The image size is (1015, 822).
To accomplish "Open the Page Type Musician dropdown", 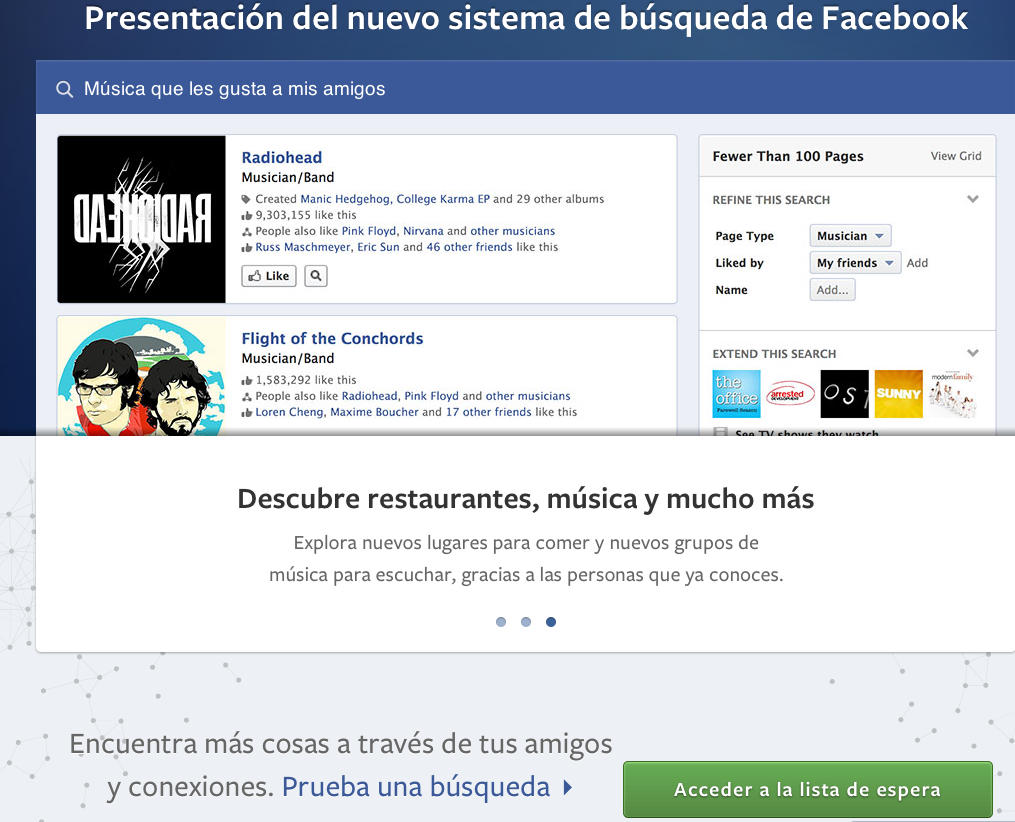I will coord(850,236).
